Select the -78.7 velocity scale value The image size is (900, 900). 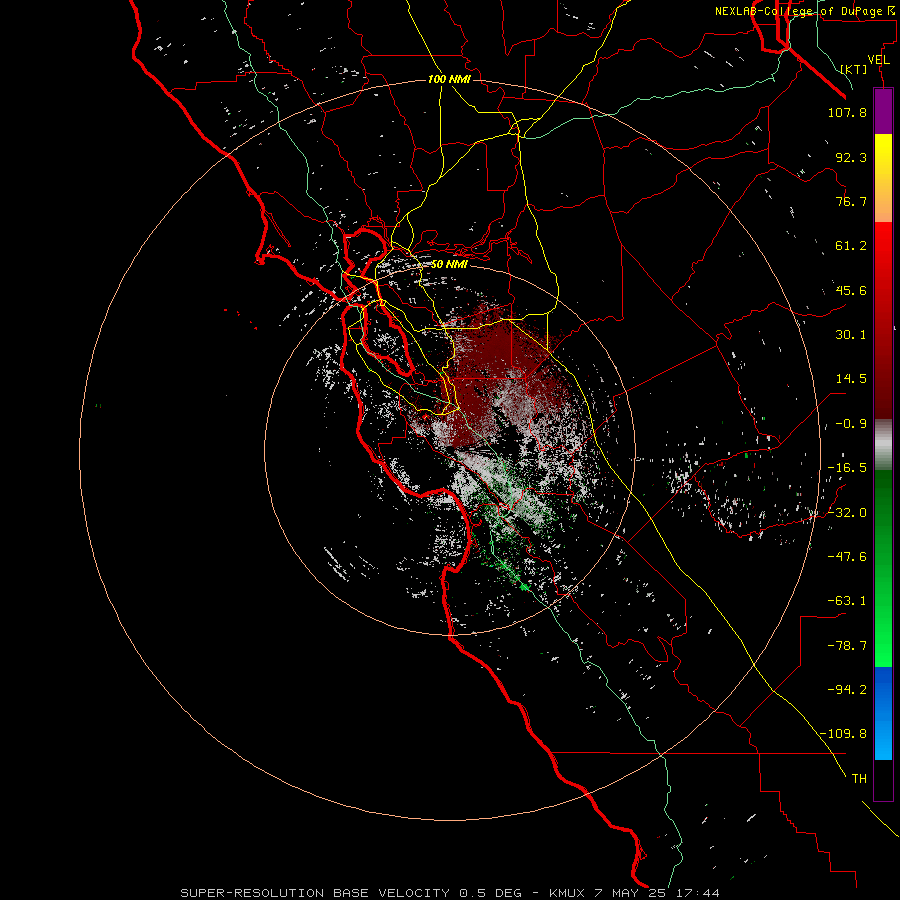(847, 646)
